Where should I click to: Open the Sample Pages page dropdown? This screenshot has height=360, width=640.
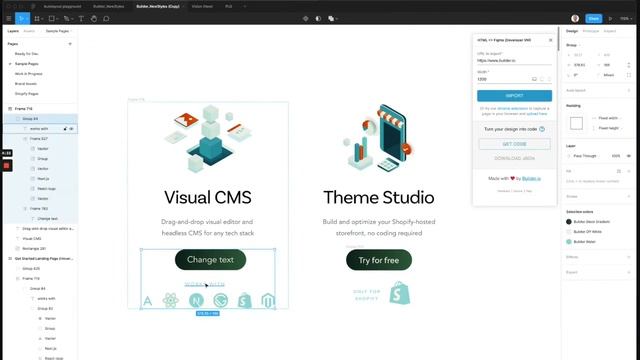[58, 31]
